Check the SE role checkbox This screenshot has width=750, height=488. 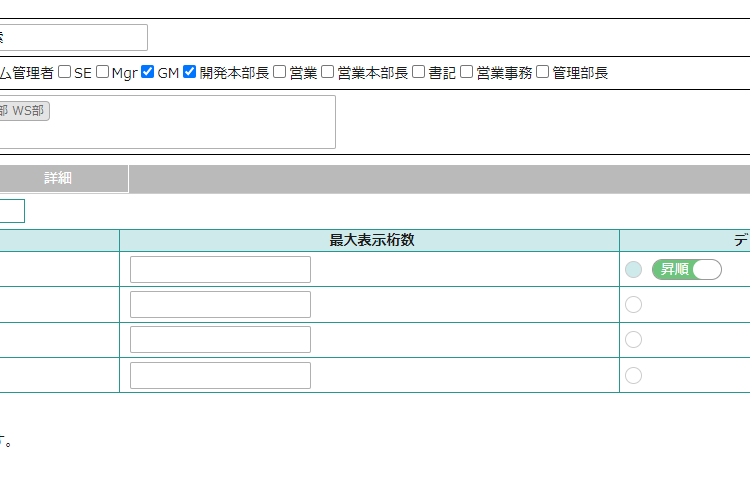click(x=65, y=72)
